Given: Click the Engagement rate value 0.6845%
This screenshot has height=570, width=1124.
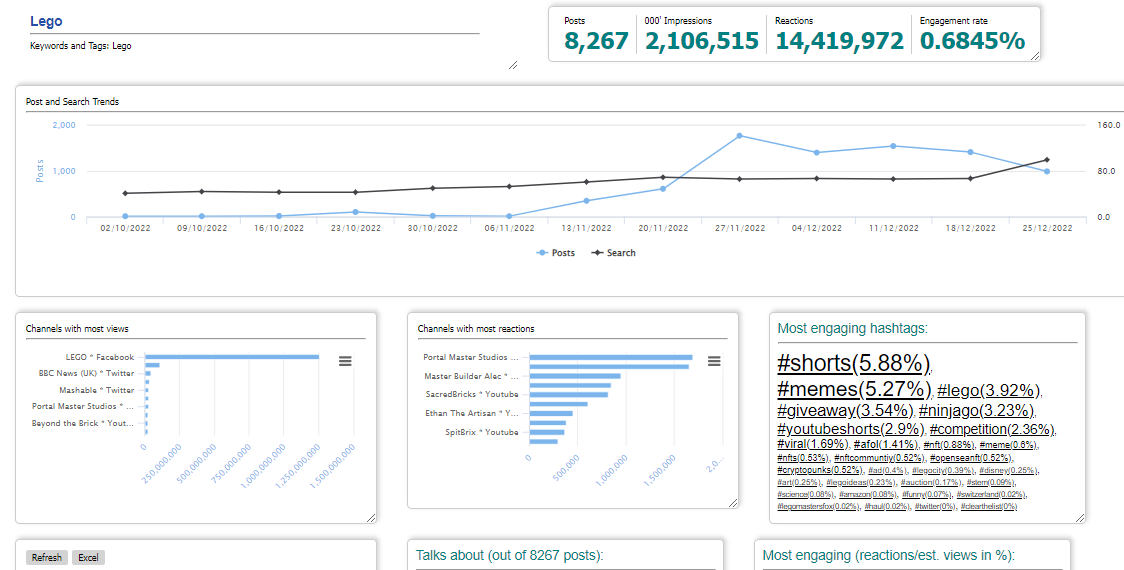Looking at the screenshot, I should pyautogui.click(x=973, y=41).
